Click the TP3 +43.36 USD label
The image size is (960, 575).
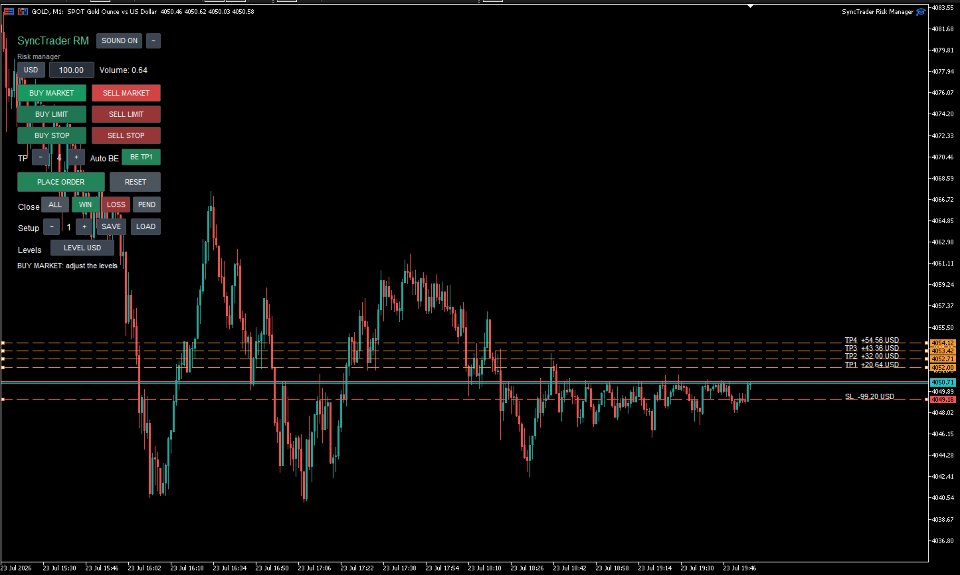click(x=872, y=348)
